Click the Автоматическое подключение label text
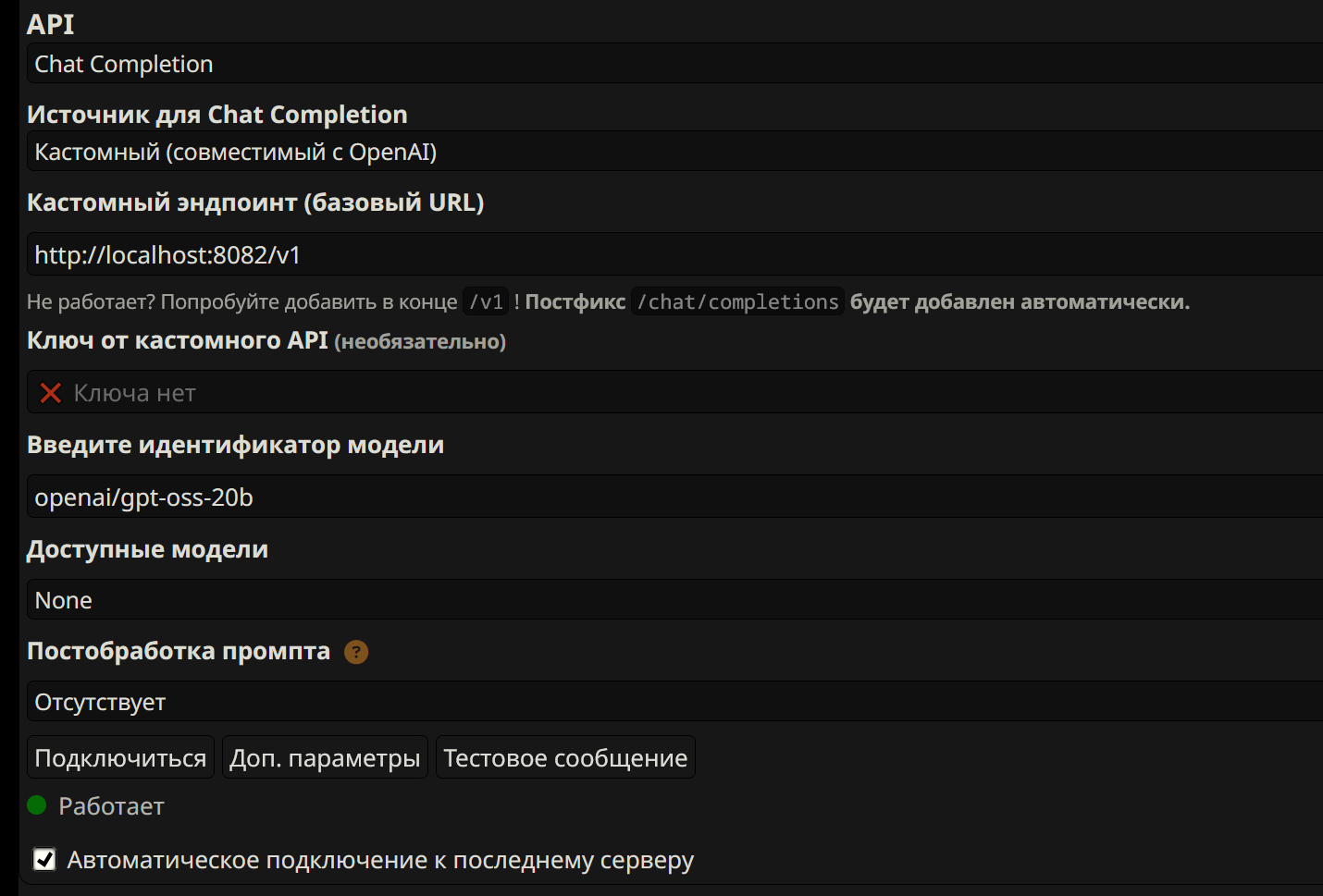Screen dimensions: 1323x896 380,860
